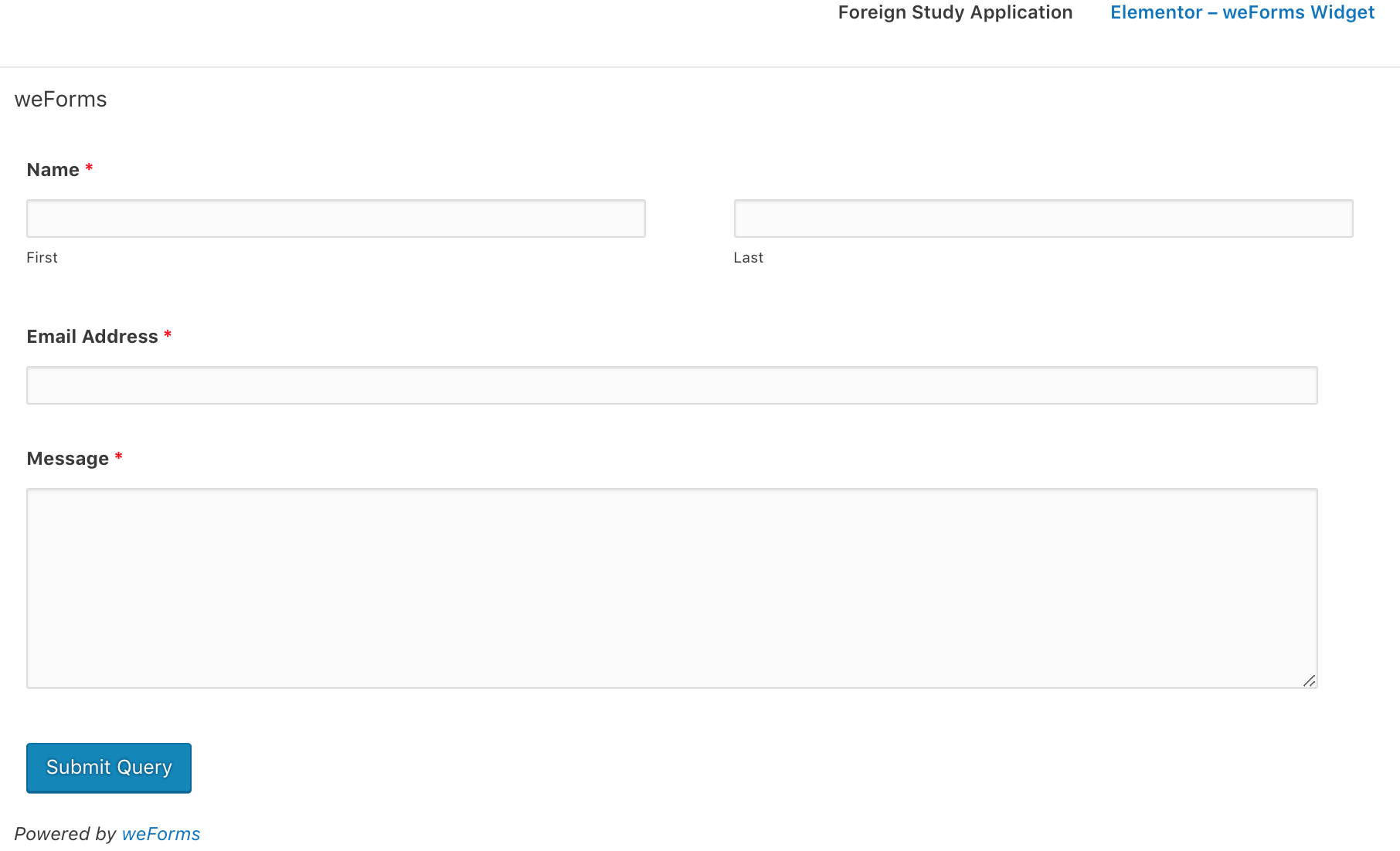The image size is (1400, 851).
Task: Click the required asterisk next to Message
Action: click(118, 456)
